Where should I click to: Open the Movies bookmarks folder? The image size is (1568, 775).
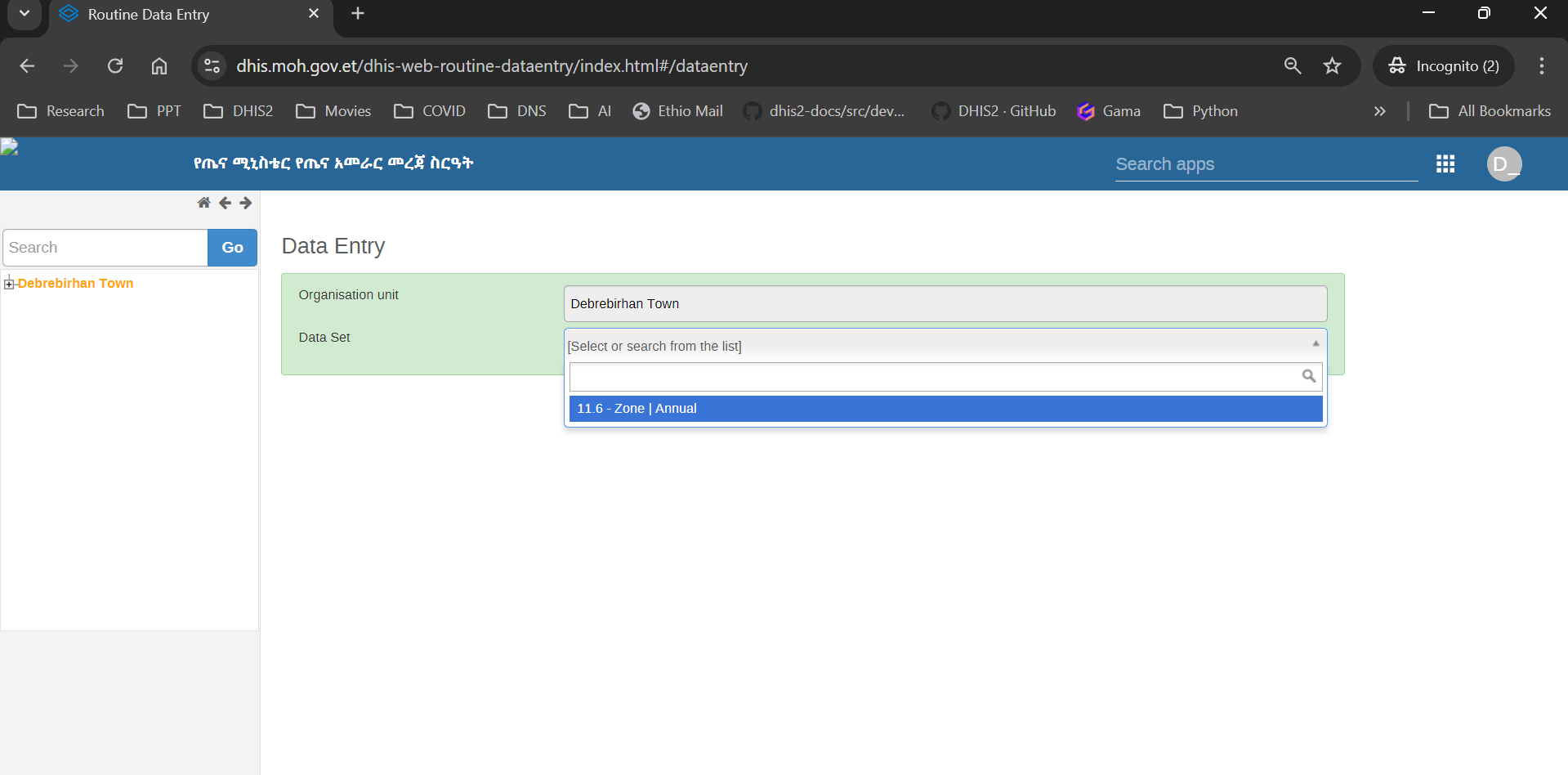pyautogui.click(x=333, y=111)
